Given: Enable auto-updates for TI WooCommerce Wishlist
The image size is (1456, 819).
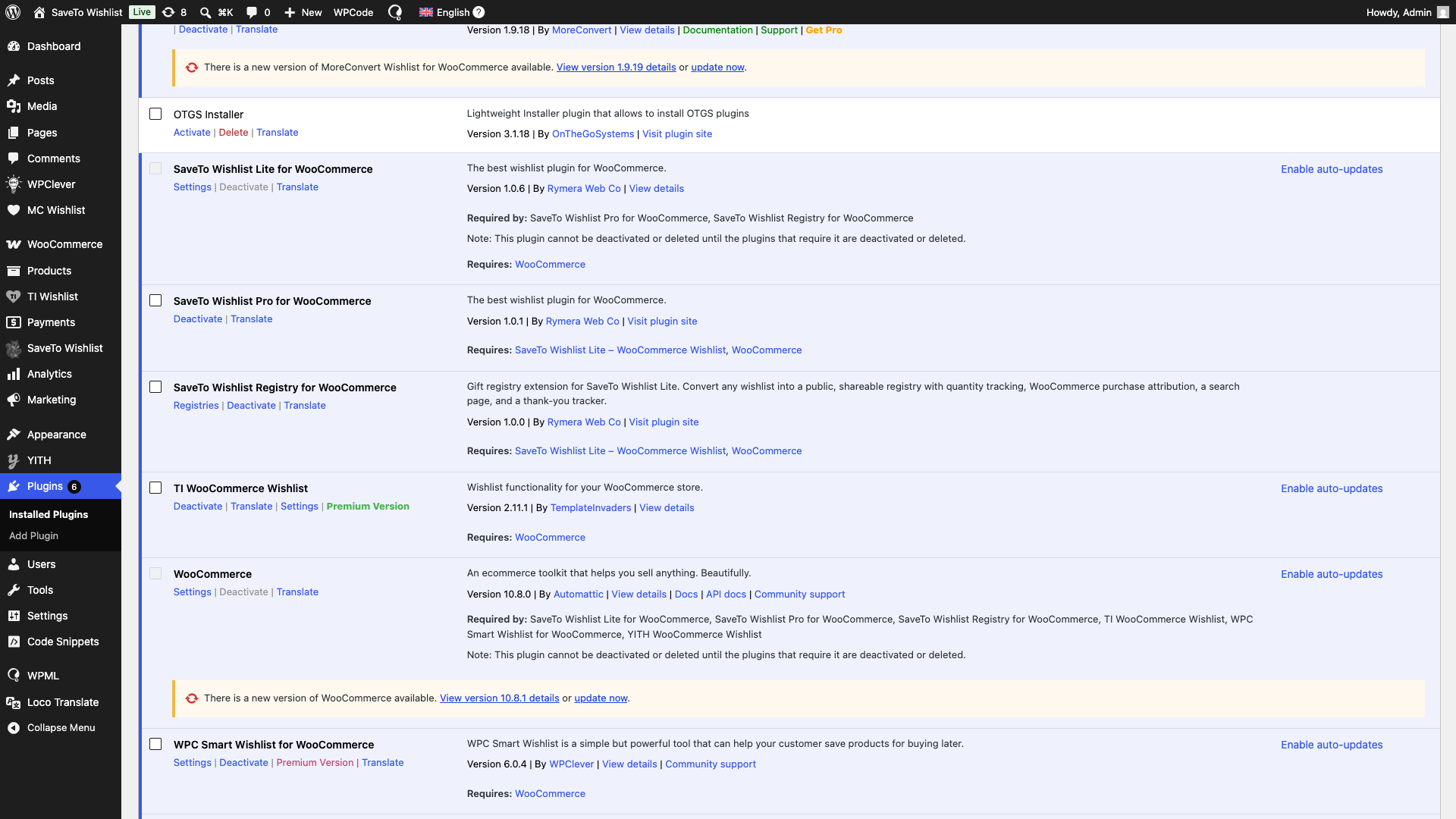Looking at the screenshot, I should pyautogui.click(x=1332, y=488).
